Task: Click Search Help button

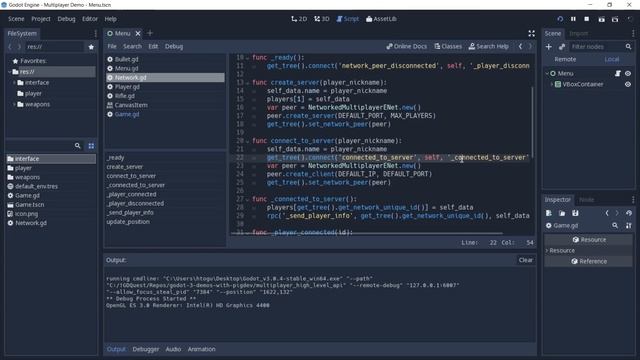Action: 489,47
